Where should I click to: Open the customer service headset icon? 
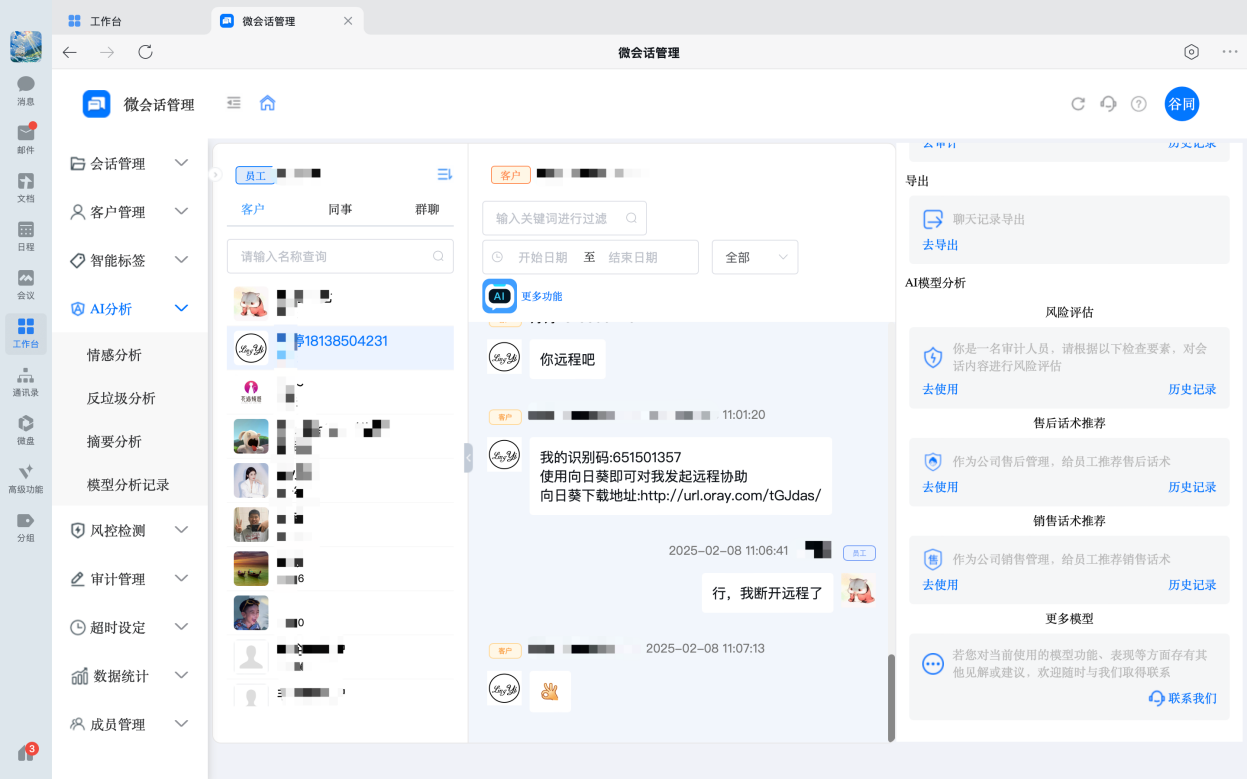click(1108, 103)
